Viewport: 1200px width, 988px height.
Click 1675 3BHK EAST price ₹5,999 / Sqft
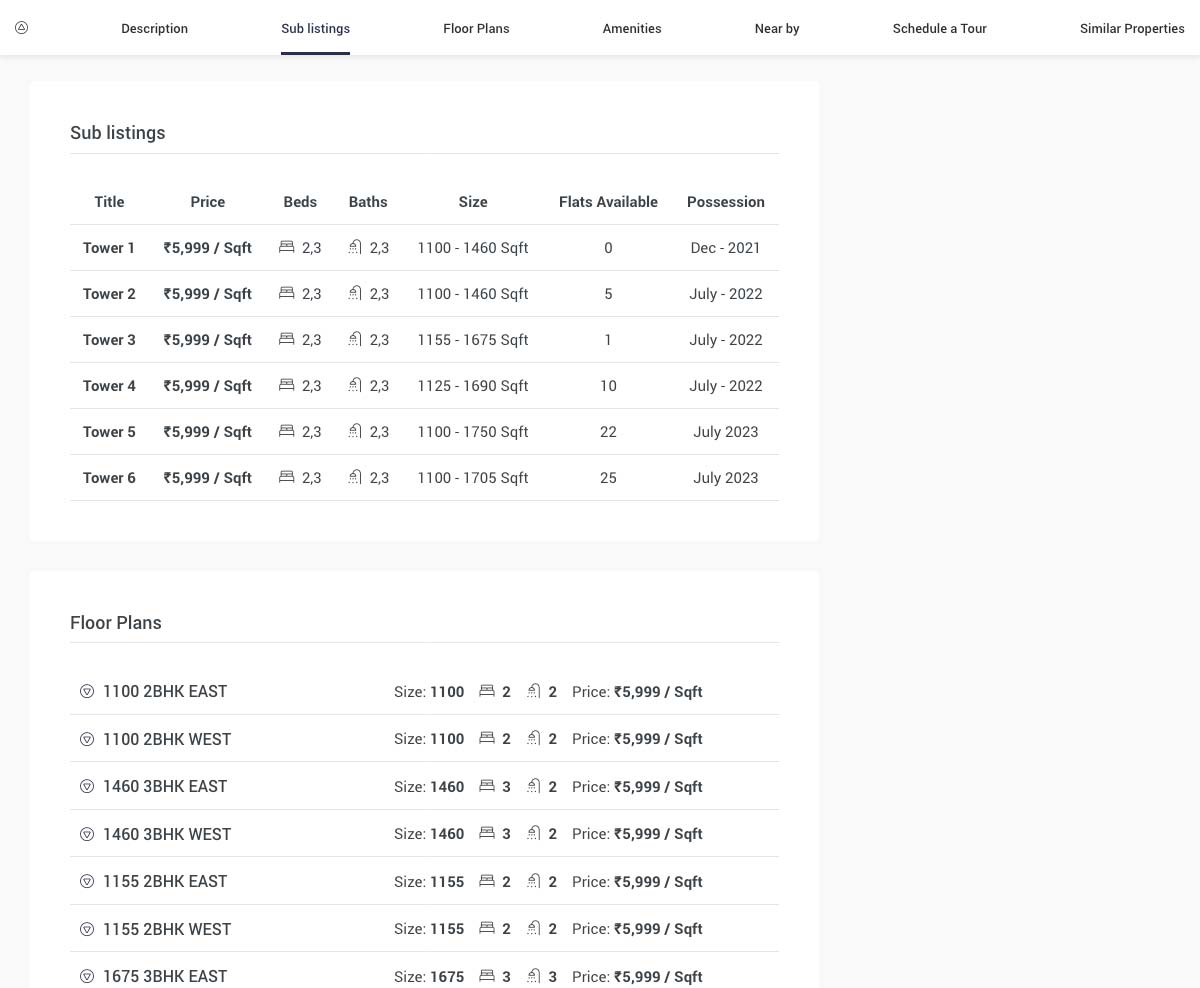click(x=658, y=976)
